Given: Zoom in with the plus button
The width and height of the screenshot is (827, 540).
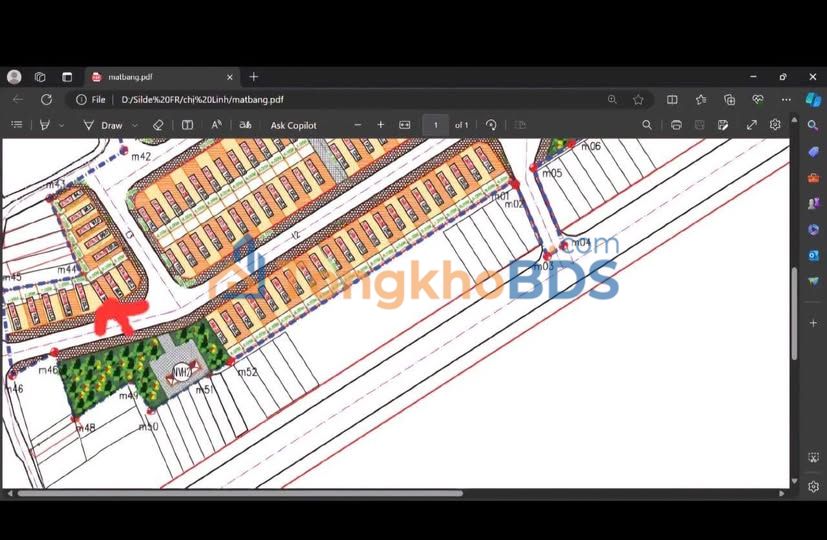Looking at the screenshot, I should [381, 125].
